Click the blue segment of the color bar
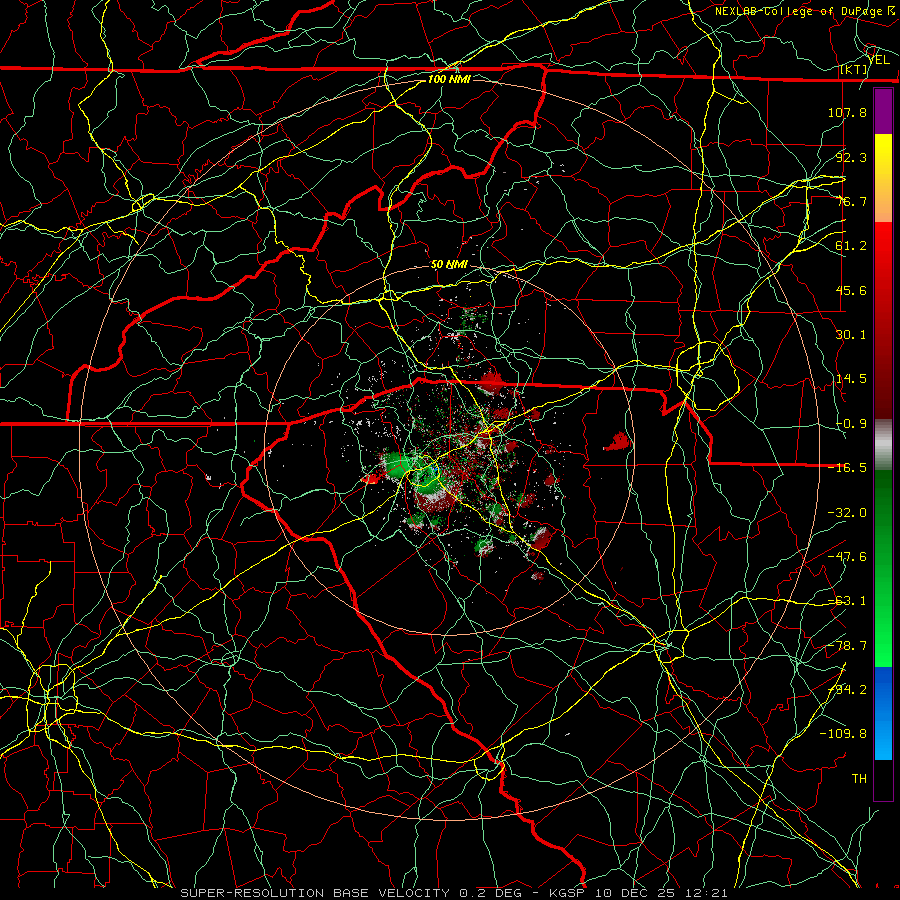The image size is (900, 900). click(883, 713)
